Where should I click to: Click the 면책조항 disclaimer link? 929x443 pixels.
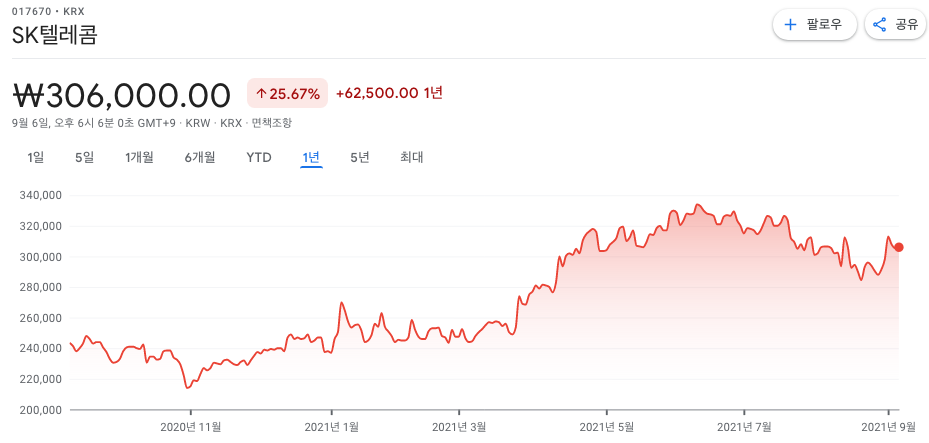click(x=271, y=123)
